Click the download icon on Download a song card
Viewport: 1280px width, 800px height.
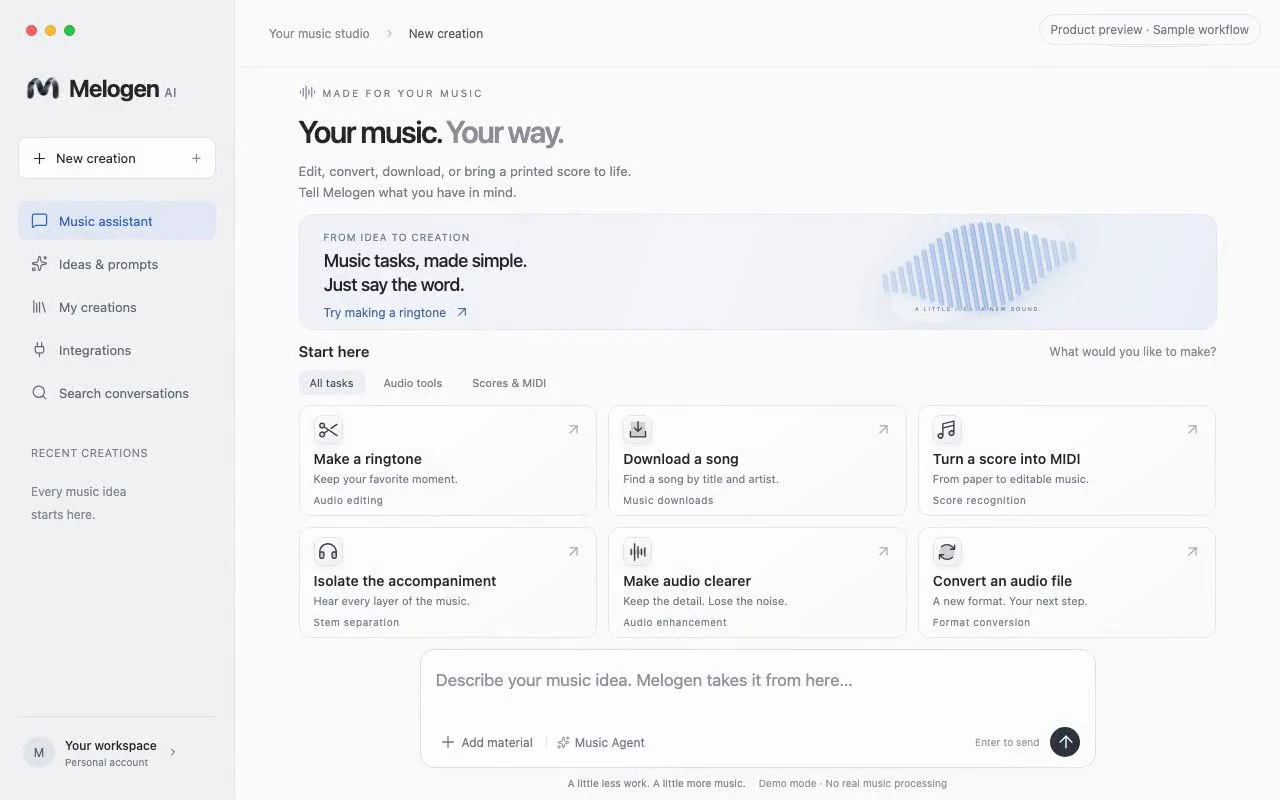[638, 430]
